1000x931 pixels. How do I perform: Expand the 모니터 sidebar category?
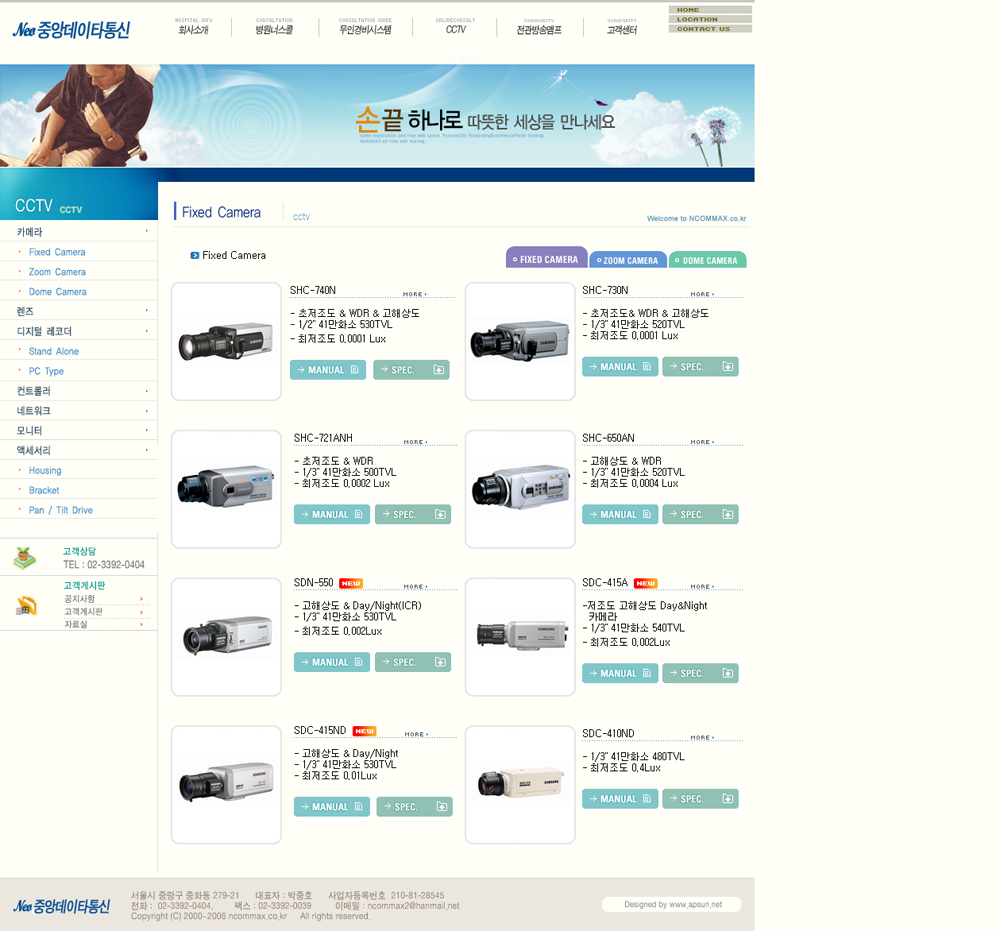pos(78,430)
